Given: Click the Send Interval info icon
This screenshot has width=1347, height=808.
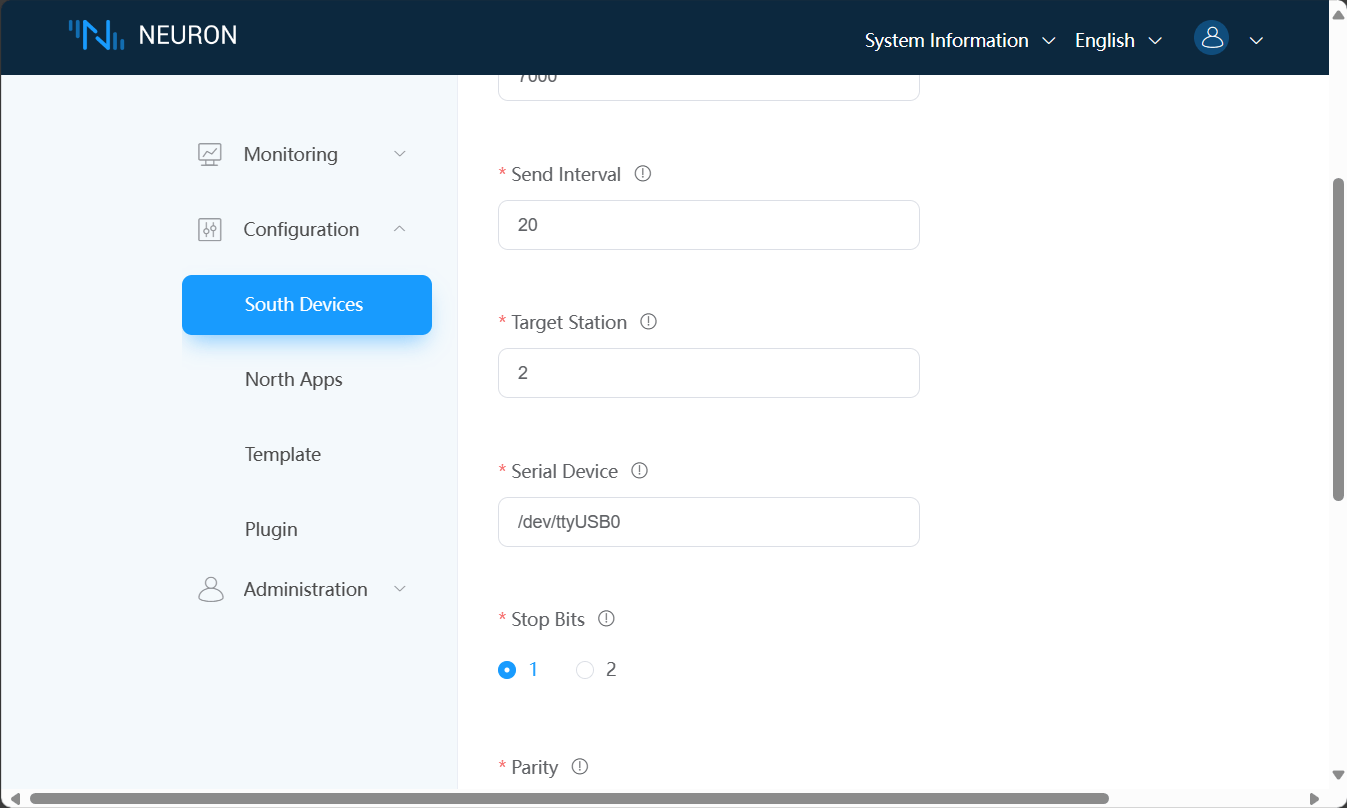Looking at the screenshot, I should (x=643, y=173).
